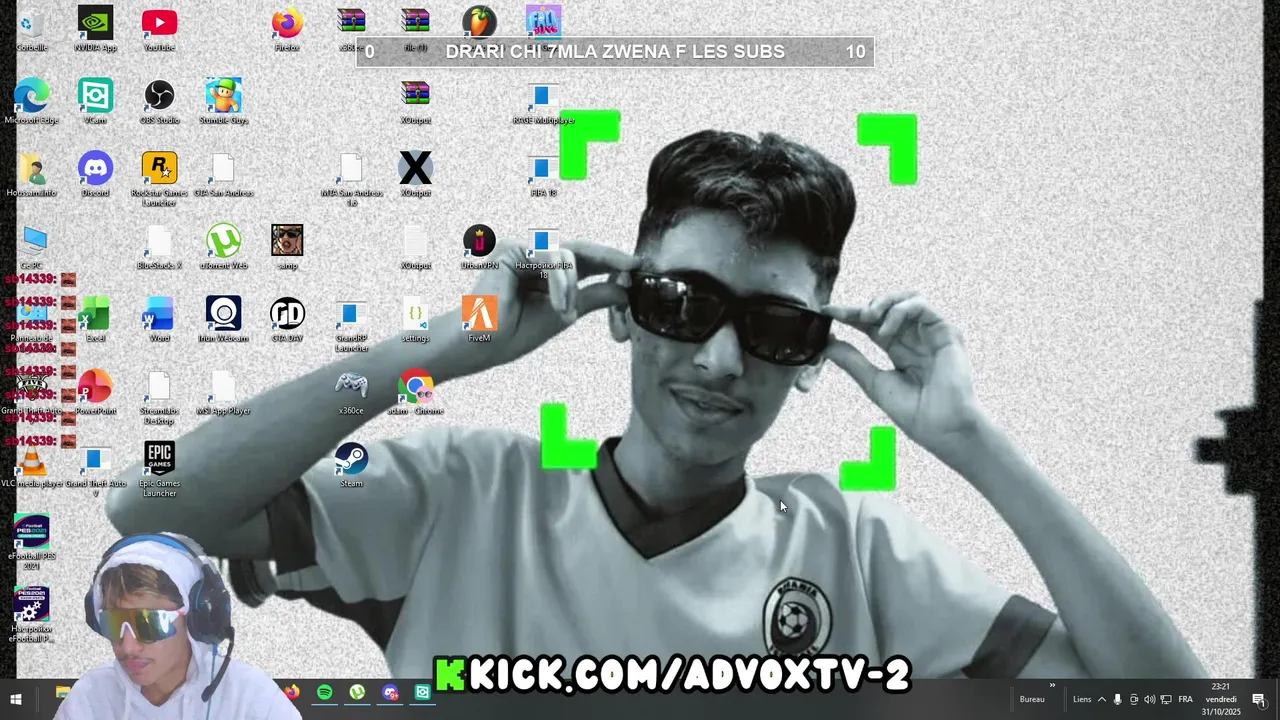
Task: Expand the Bureau toolbar chevron
Action: point(1052,686)
